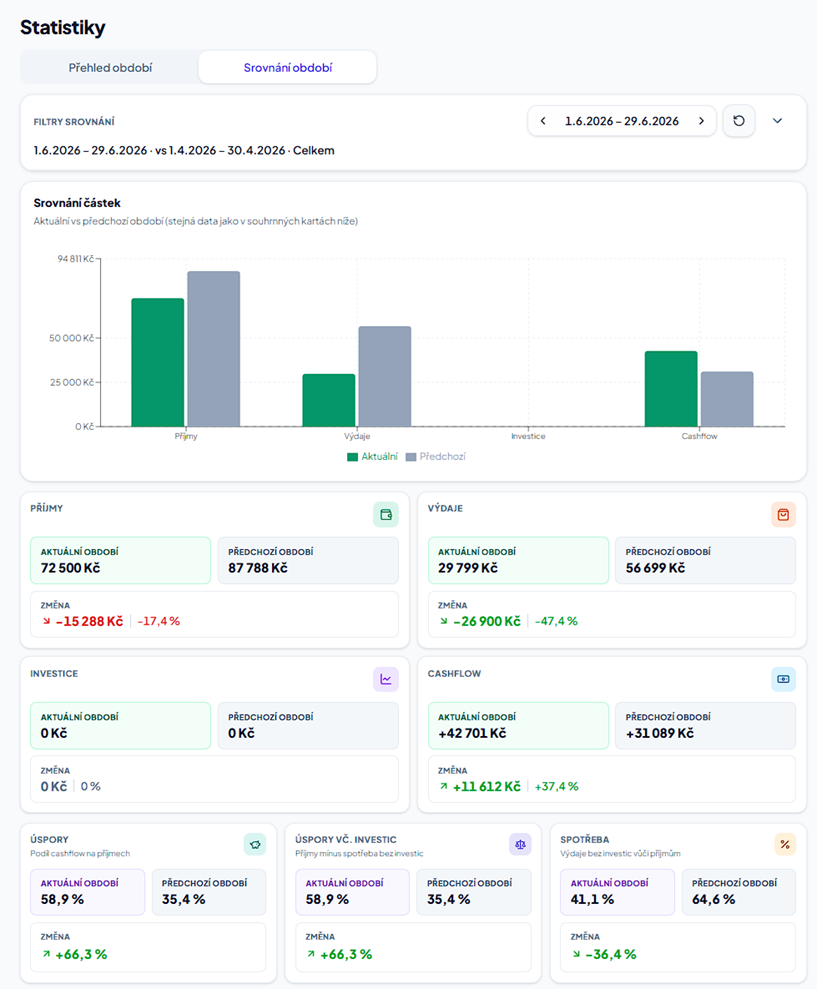
Task: Click the piggy bank icon in Úspory card
Action: [255, 844]
